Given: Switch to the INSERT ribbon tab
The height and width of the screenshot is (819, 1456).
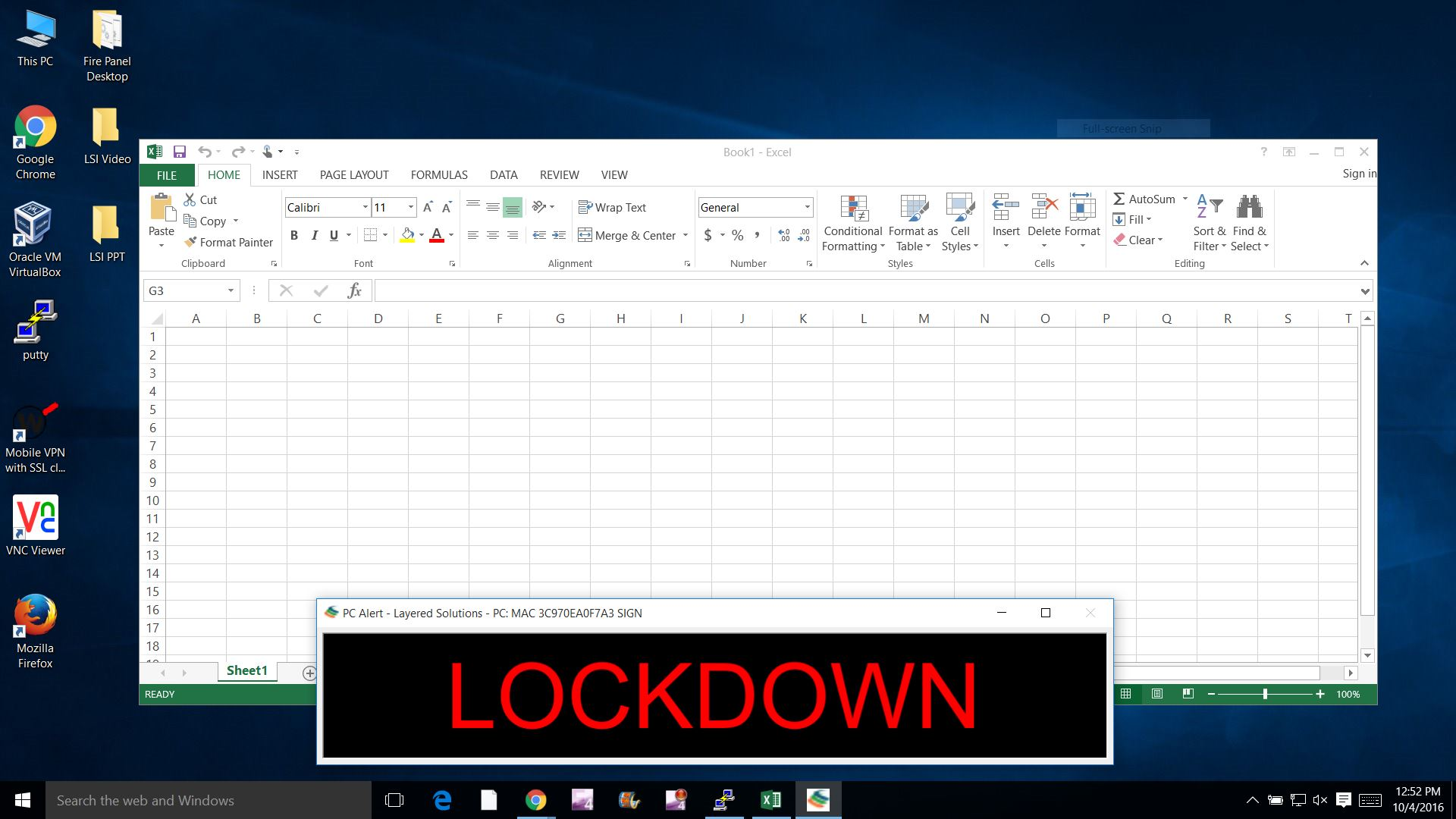Looking at the screenshot, I should pos(280,174).
